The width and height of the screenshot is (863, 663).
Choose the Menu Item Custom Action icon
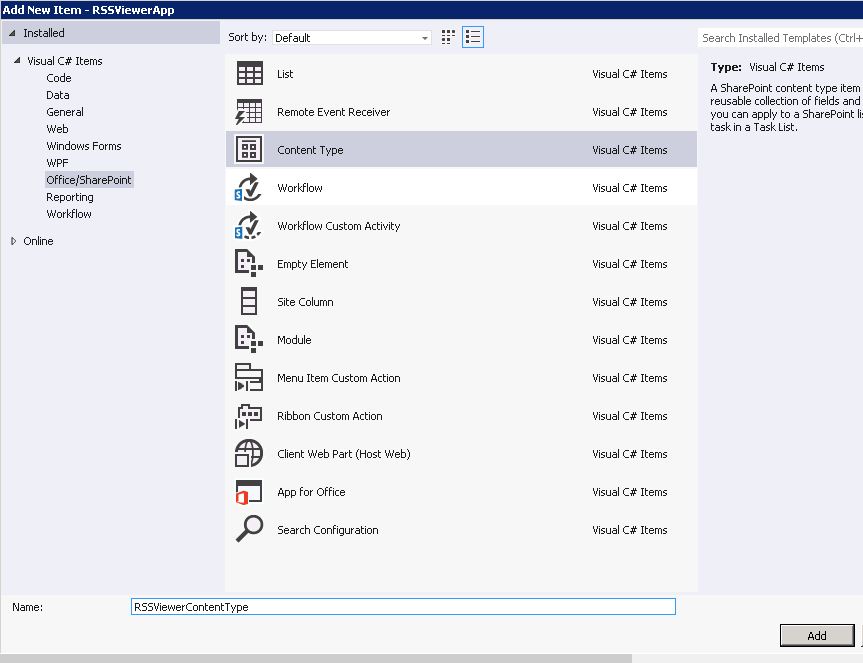(249, 377)
